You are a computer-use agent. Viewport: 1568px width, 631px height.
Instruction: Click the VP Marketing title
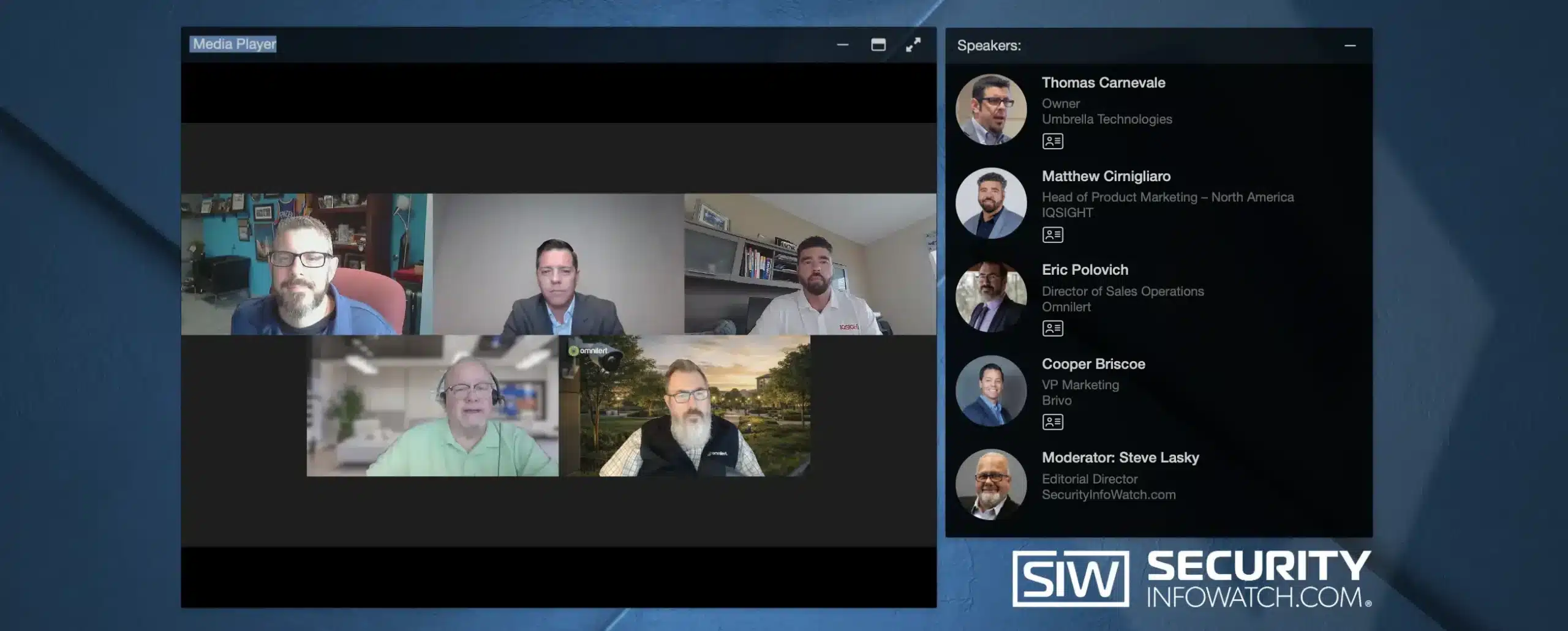[x=1080, y=385]
